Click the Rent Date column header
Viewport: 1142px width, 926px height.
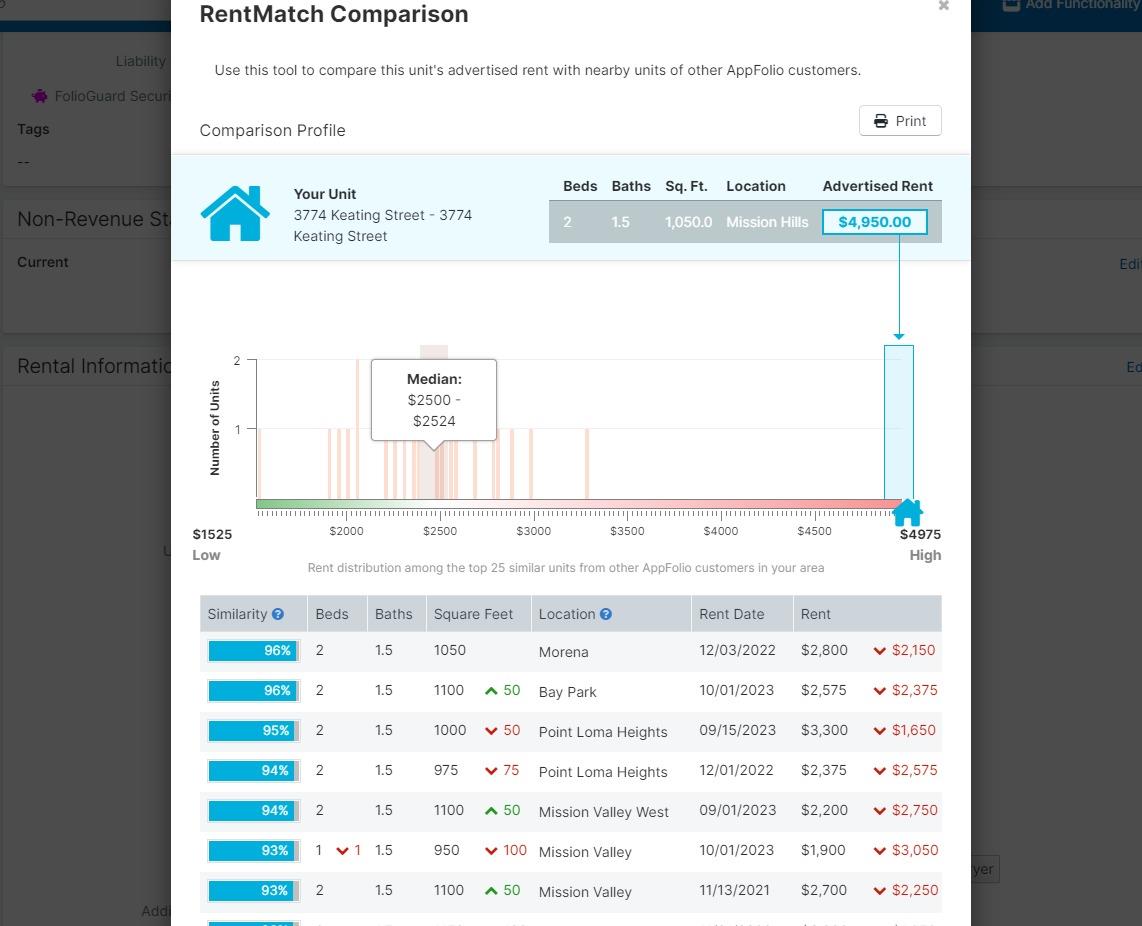tap(742, 614)
